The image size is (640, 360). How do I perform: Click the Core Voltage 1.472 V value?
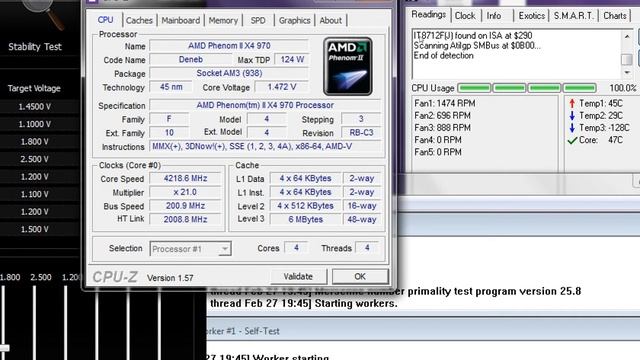[x=282, y=87]
